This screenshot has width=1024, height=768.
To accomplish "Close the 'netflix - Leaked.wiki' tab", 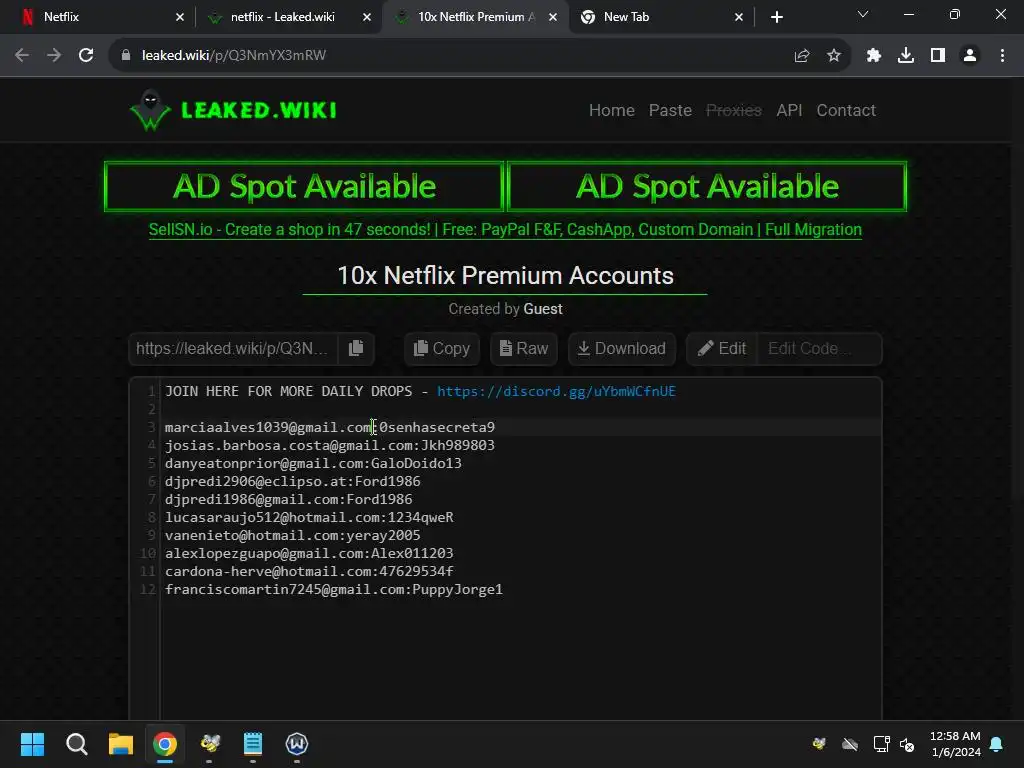I will [366, 18].
